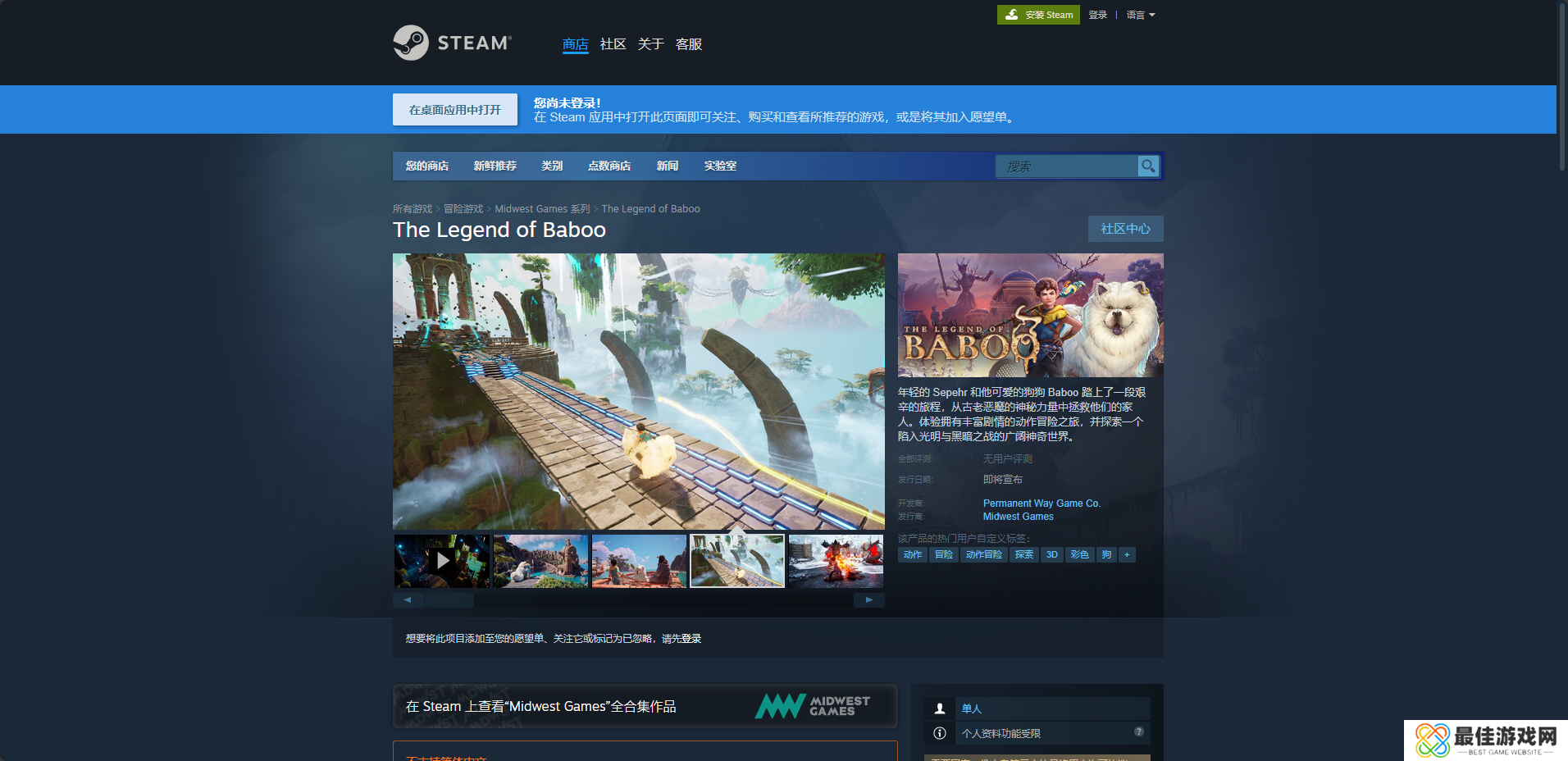The width and height of the screenshot is (1568, 761).
Task: Focus the store search input field
Action: [x=1066, y=166]
